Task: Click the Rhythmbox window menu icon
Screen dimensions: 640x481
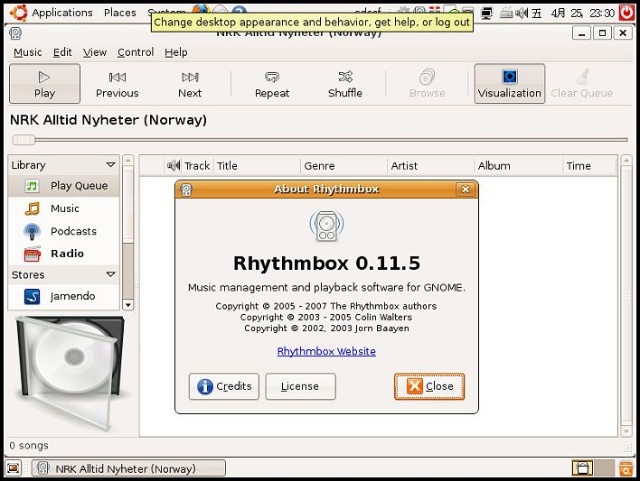Action: click(x=16, y=33)
